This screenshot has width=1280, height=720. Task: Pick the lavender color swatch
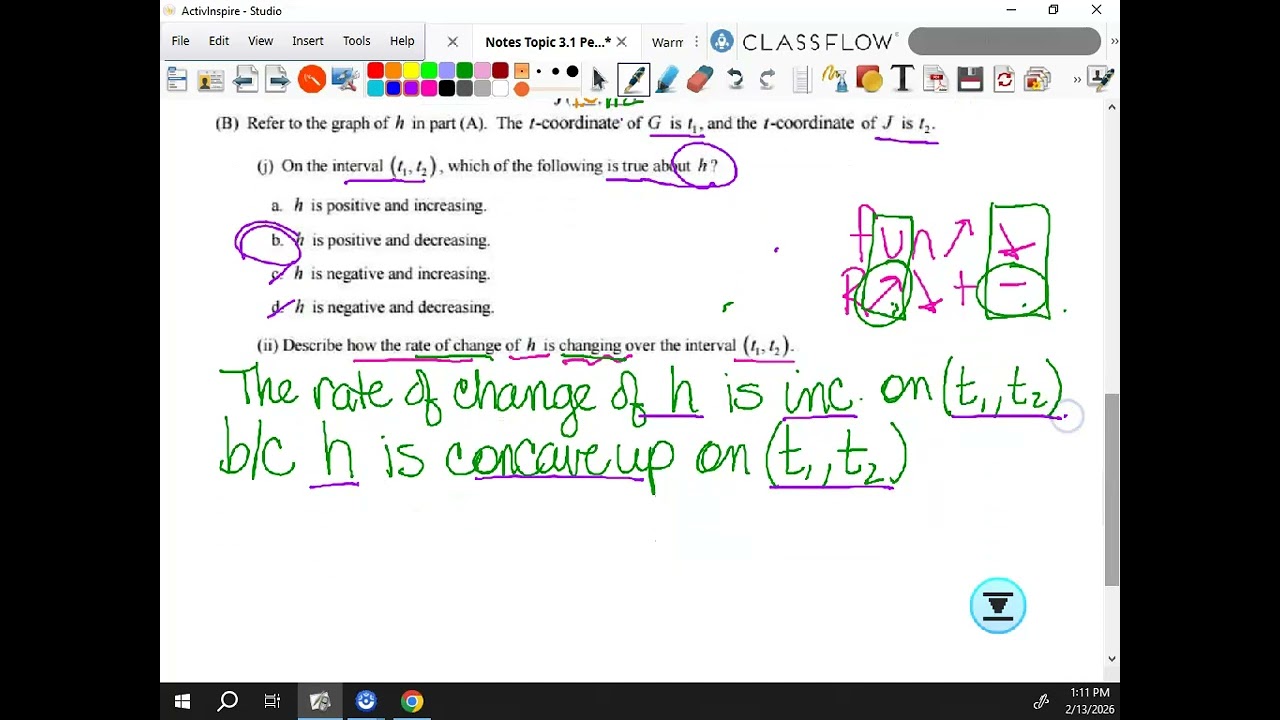pyautogui.click(x=447, y=71)
